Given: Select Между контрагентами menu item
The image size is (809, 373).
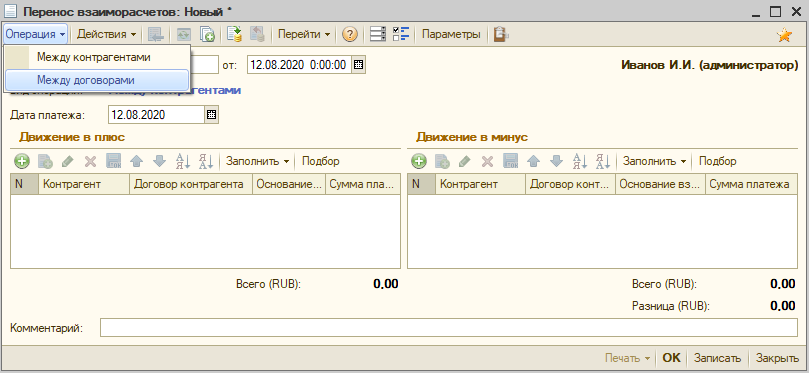Looking at the screenshot, I should (96, 58).
